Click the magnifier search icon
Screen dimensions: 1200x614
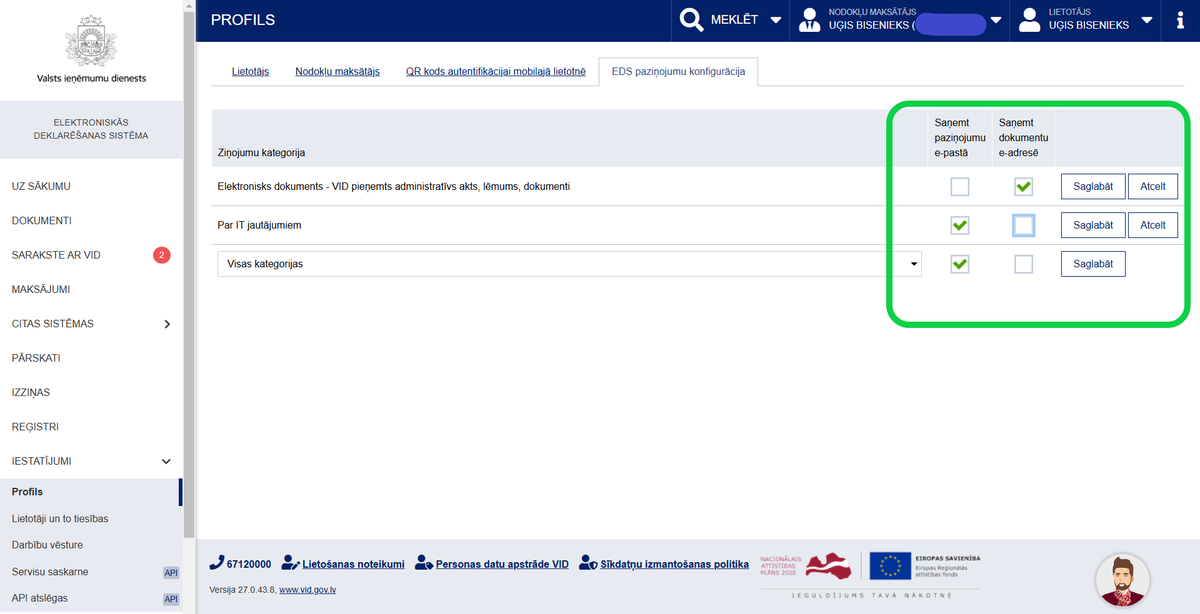(691, 20)
